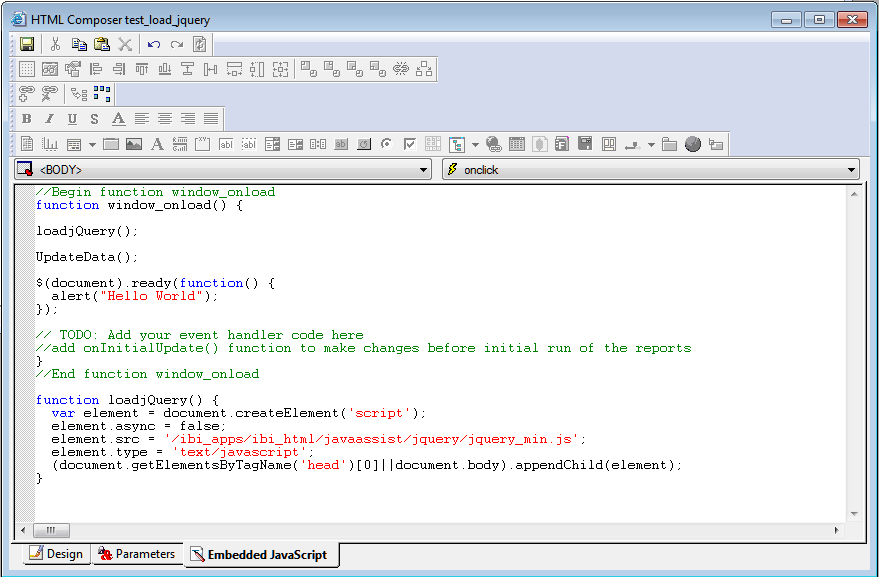Click the refresh page icon beside Redo
879x577 pixels.
pyautogui.click(x=200, y=44)
